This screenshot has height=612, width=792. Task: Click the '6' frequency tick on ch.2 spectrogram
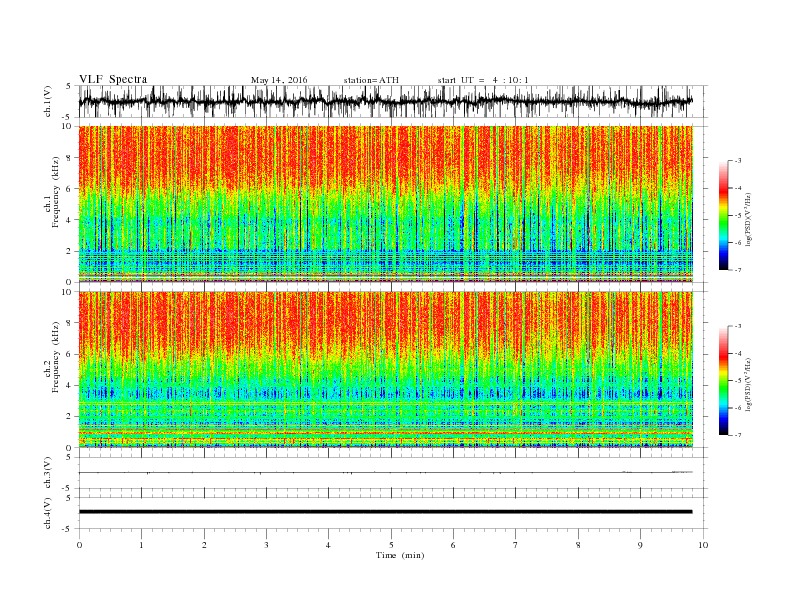click(70, 354)
